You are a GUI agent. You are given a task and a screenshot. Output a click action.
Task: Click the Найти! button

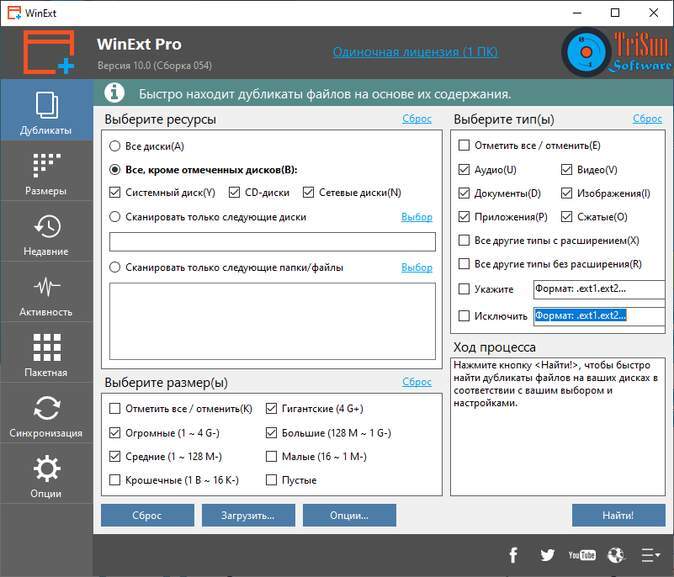click(618, 515)
